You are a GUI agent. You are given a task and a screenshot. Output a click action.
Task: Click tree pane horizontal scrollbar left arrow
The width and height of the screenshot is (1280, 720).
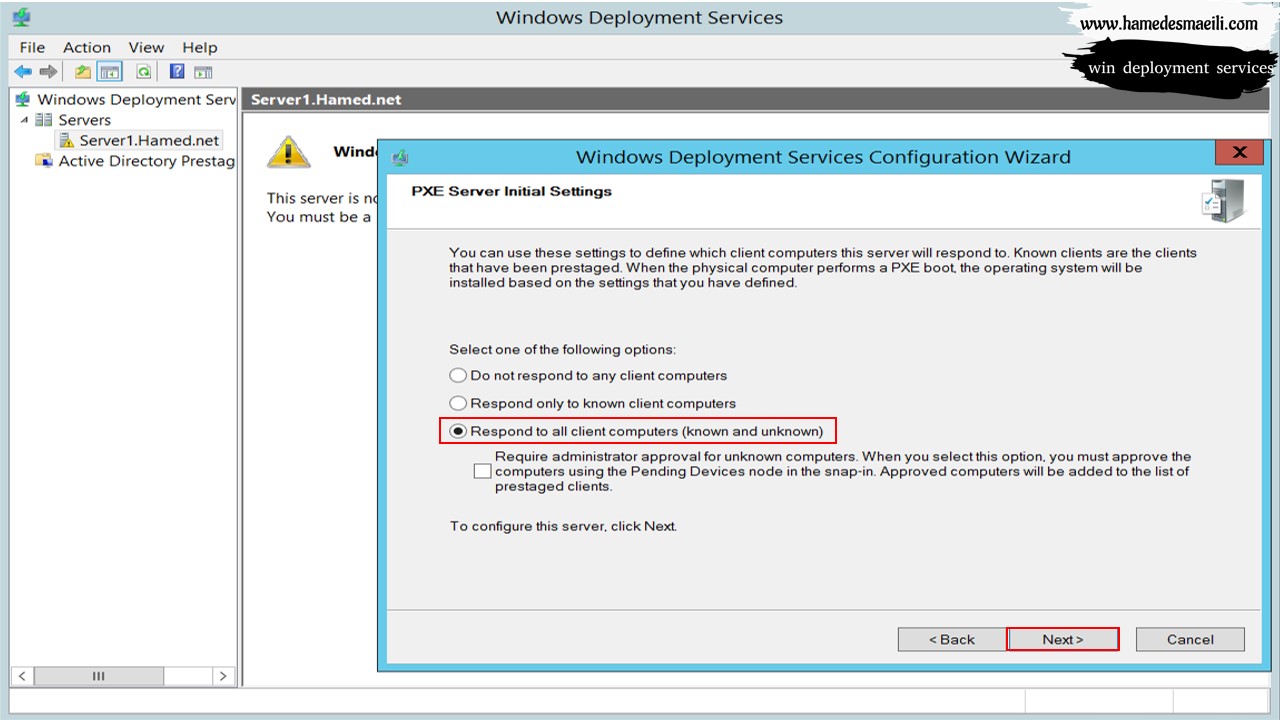(23, 676)
